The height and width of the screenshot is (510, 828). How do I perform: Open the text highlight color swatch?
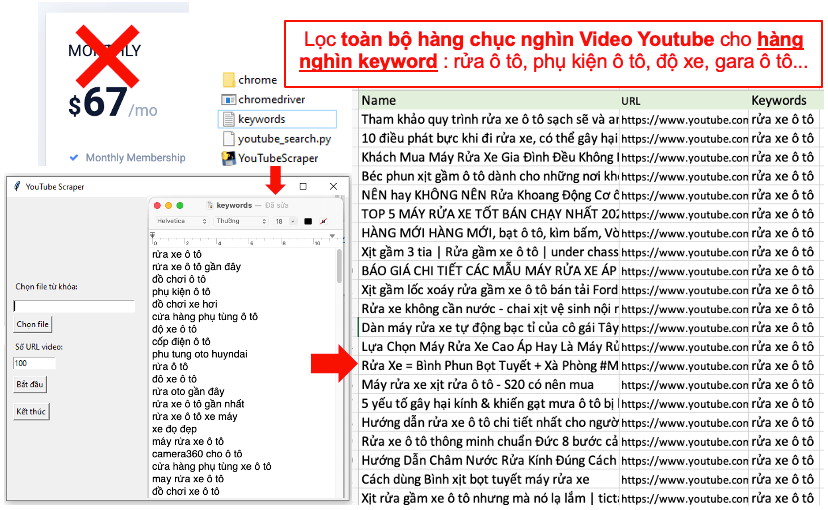pos(324,221)
